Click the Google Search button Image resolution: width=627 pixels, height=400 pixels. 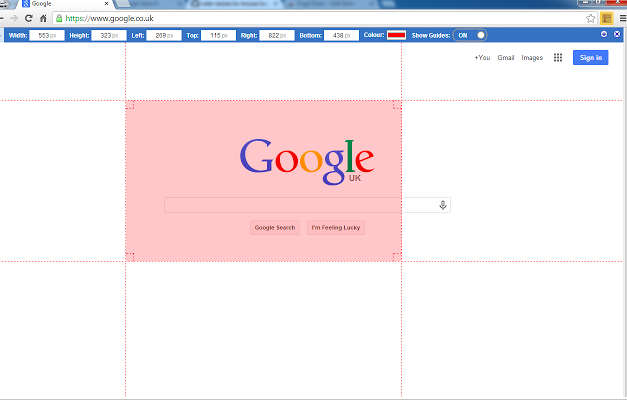[275, 228]
